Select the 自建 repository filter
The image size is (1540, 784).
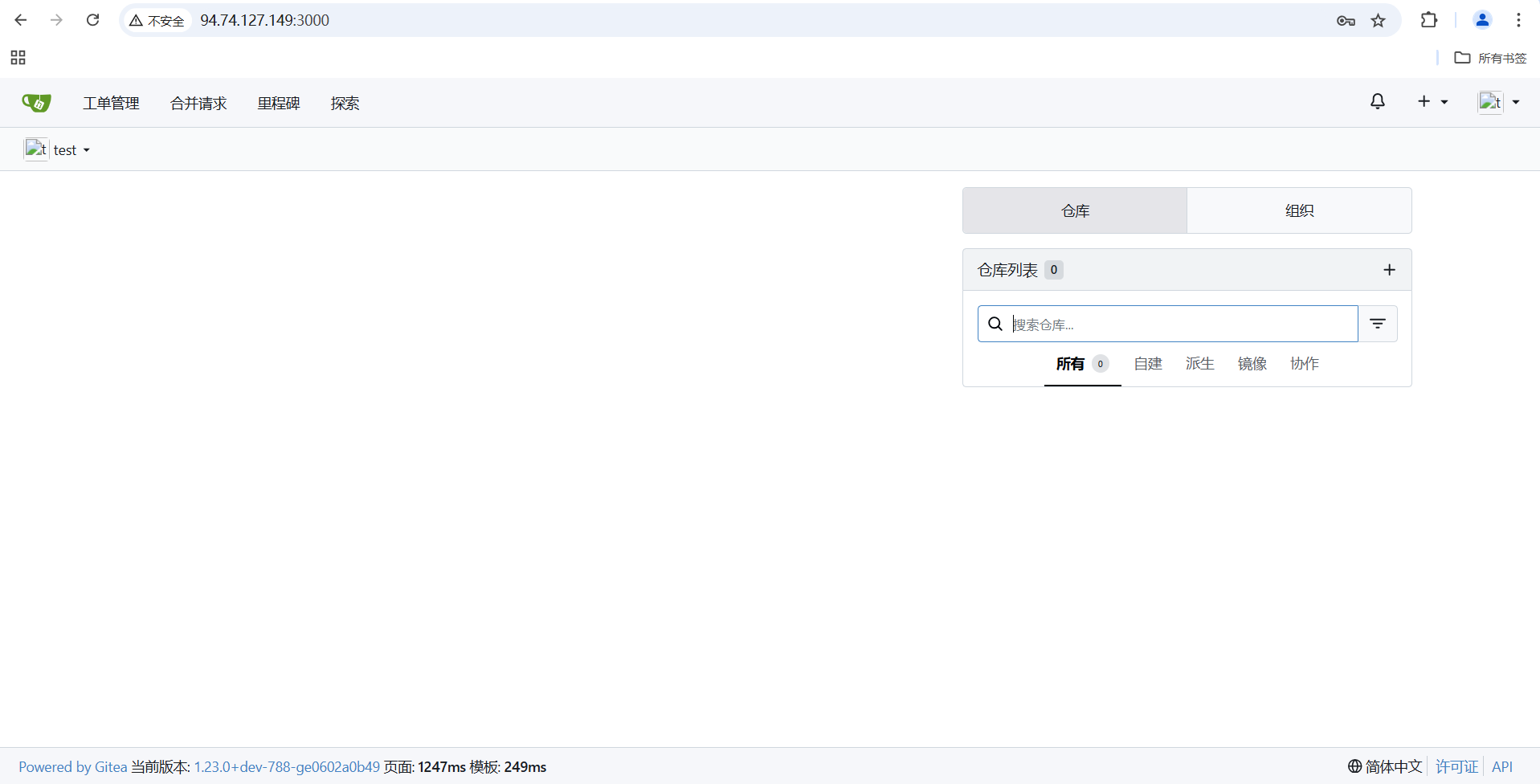tap(1148, 364)
